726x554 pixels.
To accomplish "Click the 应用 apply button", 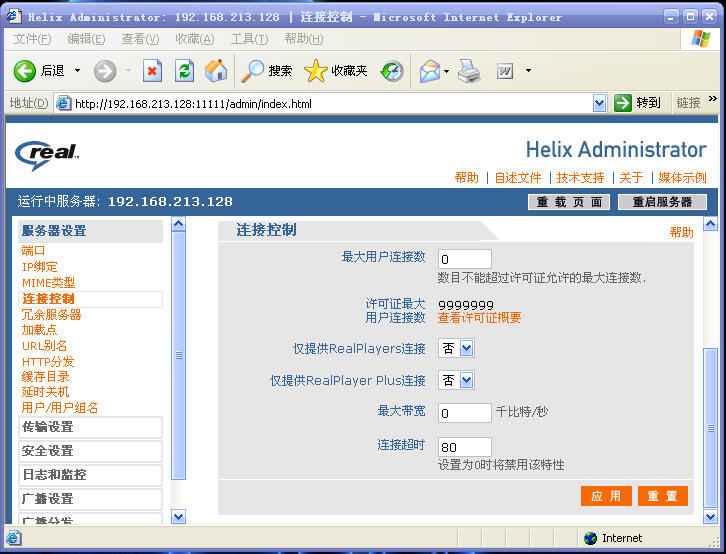I will [x=606, y=496].
